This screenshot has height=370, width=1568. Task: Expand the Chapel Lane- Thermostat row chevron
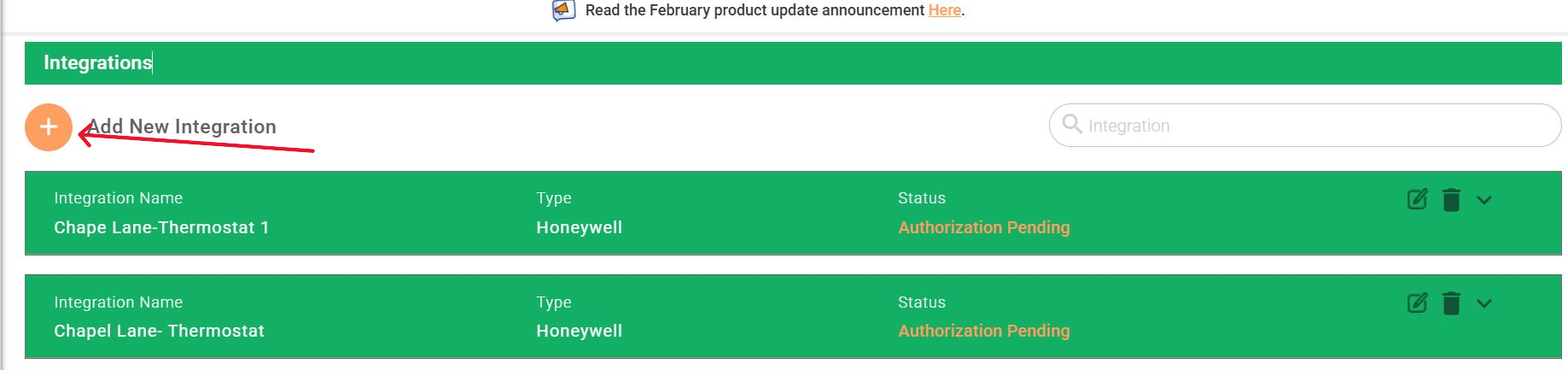point(1484,303)
